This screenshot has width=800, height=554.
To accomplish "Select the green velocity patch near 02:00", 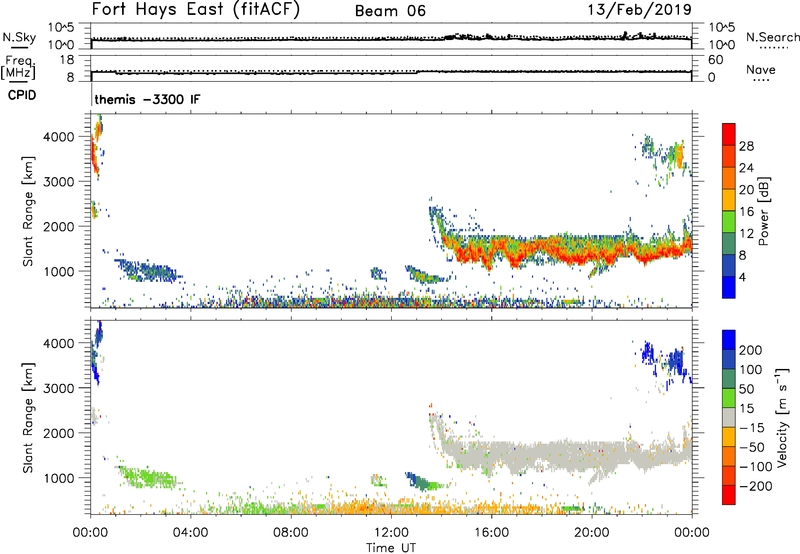I will tap(147, 476).
